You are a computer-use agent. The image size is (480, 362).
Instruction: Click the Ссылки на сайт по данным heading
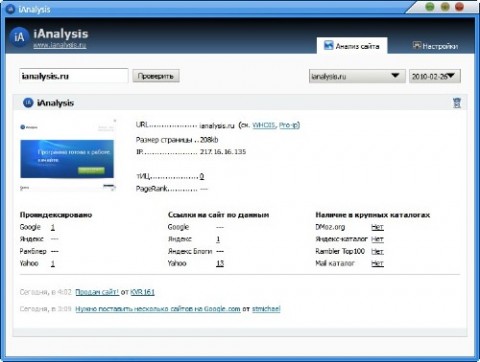tap(218, 215)
